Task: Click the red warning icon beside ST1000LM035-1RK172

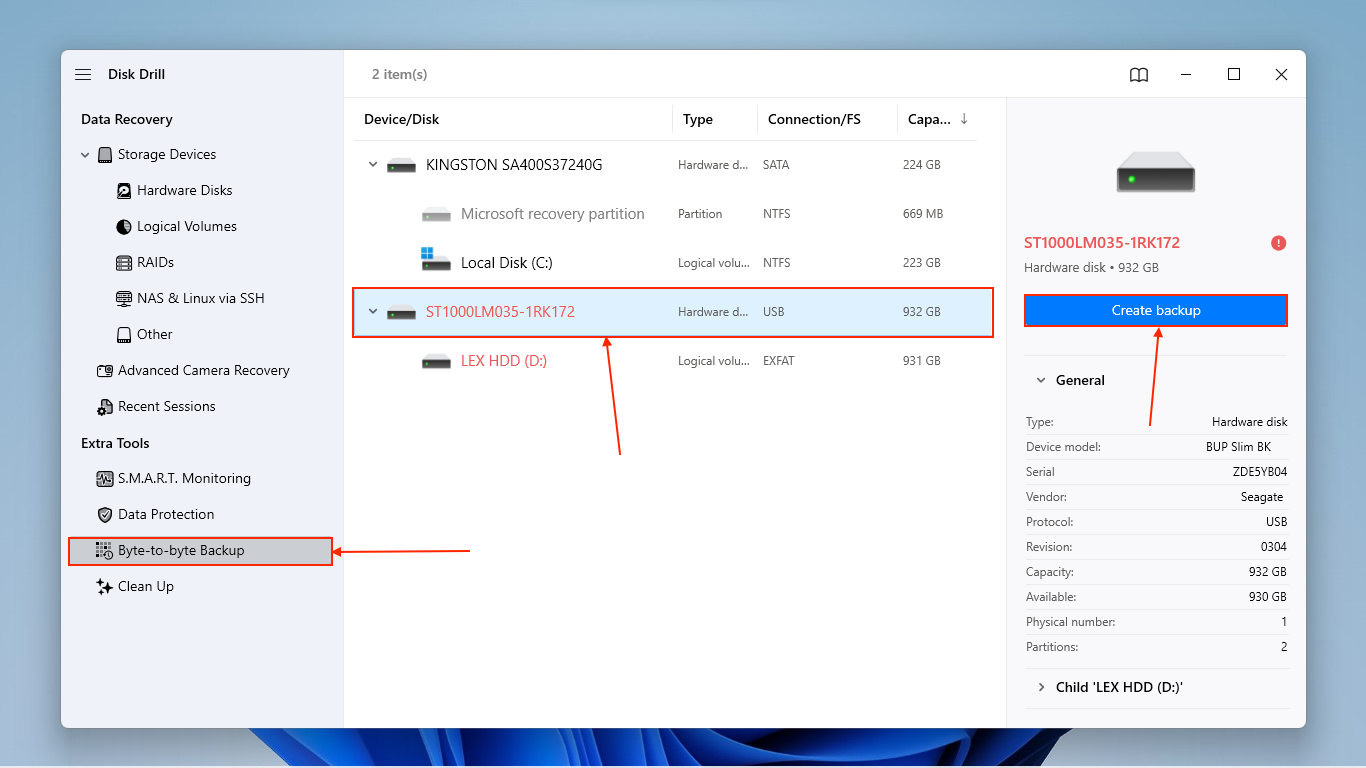Action: [1278, 242]
